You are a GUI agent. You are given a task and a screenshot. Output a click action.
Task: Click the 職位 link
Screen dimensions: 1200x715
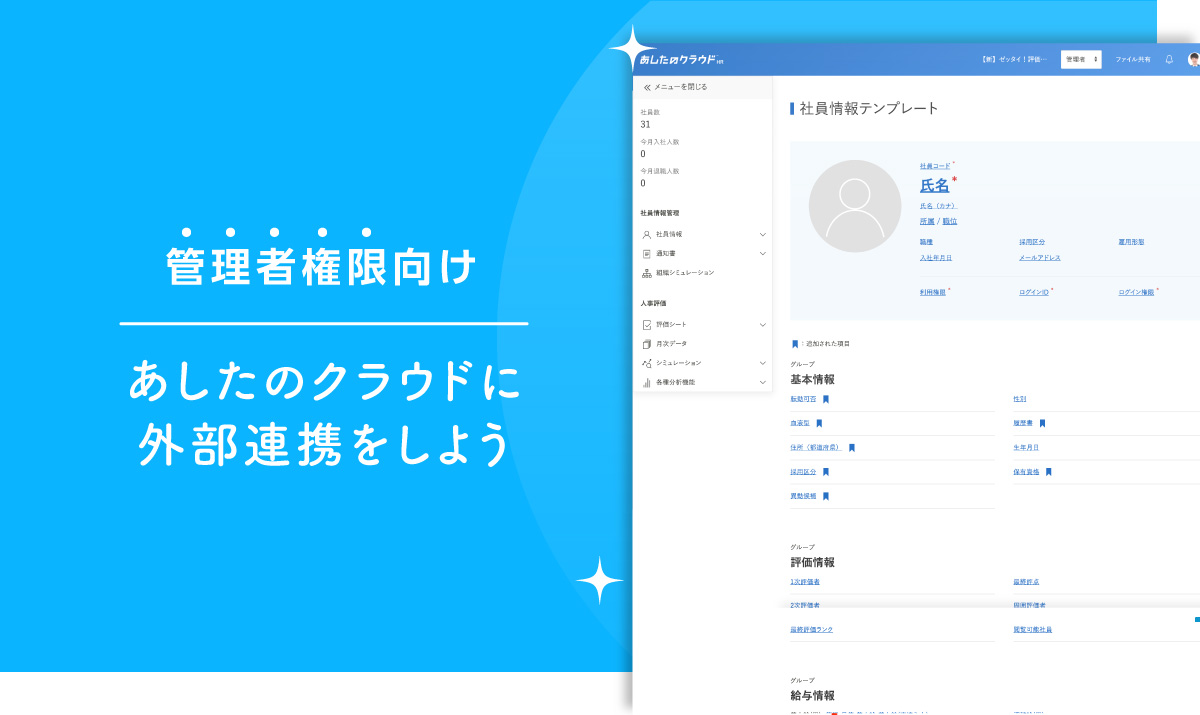click(949, 221)
